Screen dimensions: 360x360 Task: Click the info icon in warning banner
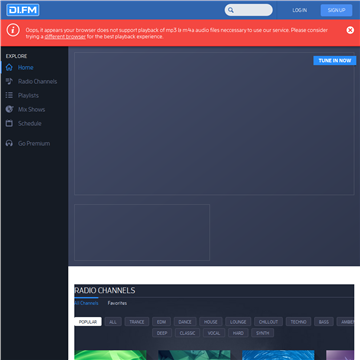pyautogui.click(x=13, y=30)
